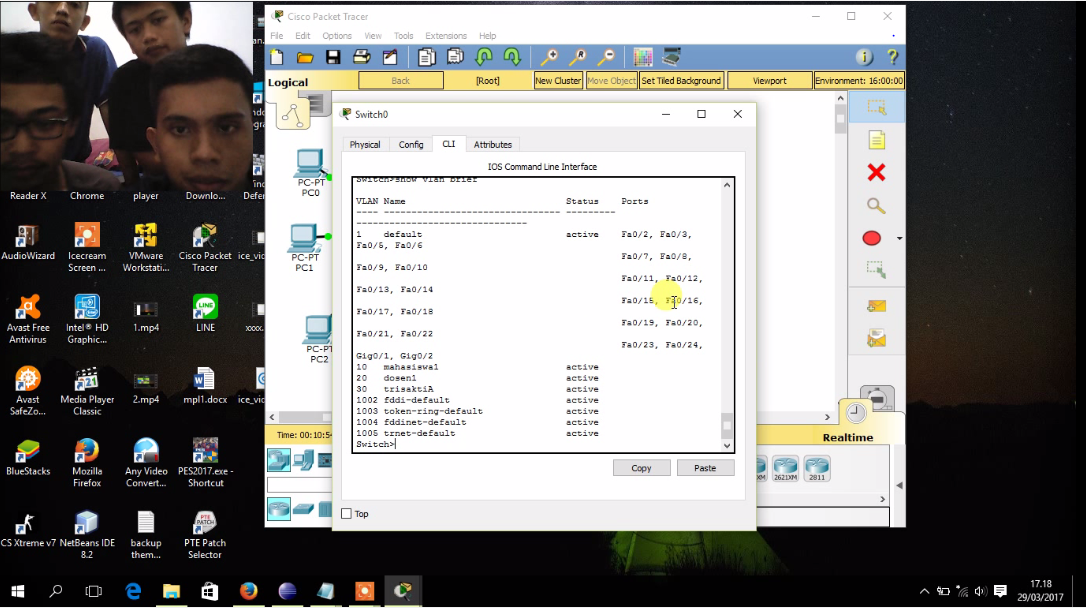The height and width of the screenshot is (608, 1086).
Task: Undo with the left green arrow
Action: [x=484, y=57]
